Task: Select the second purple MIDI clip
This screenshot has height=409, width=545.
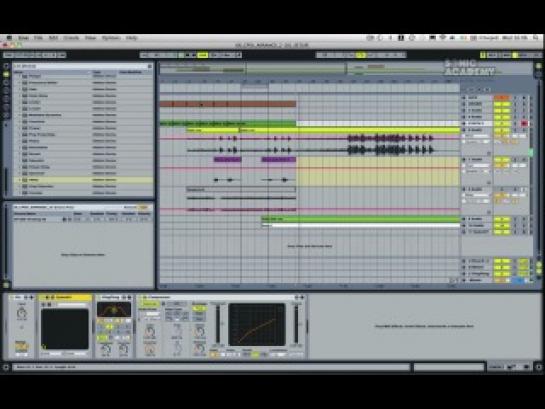Action: click(x=279, y=159)
